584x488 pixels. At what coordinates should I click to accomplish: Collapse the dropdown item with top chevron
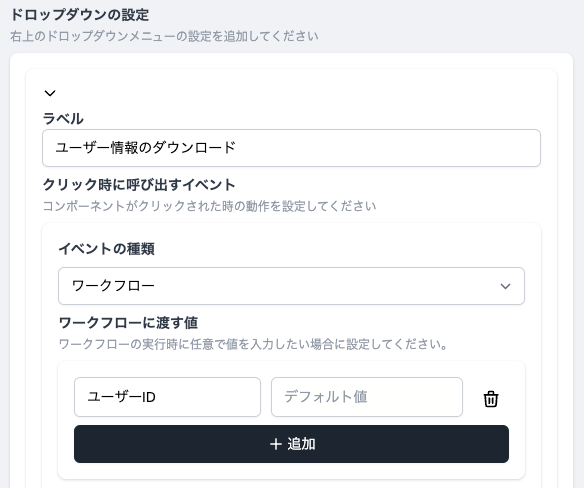pos(50,93)
